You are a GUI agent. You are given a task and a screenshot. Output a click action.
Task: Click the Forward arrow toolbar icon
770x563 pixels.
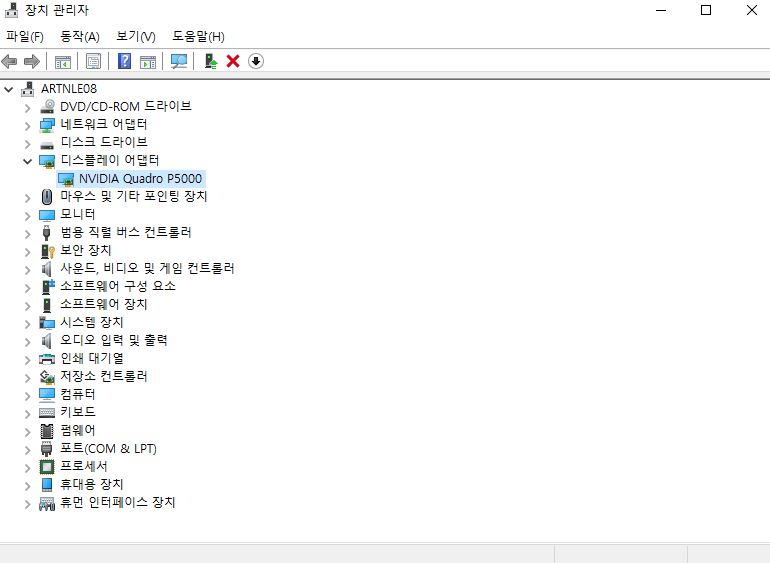click(32, 61)
